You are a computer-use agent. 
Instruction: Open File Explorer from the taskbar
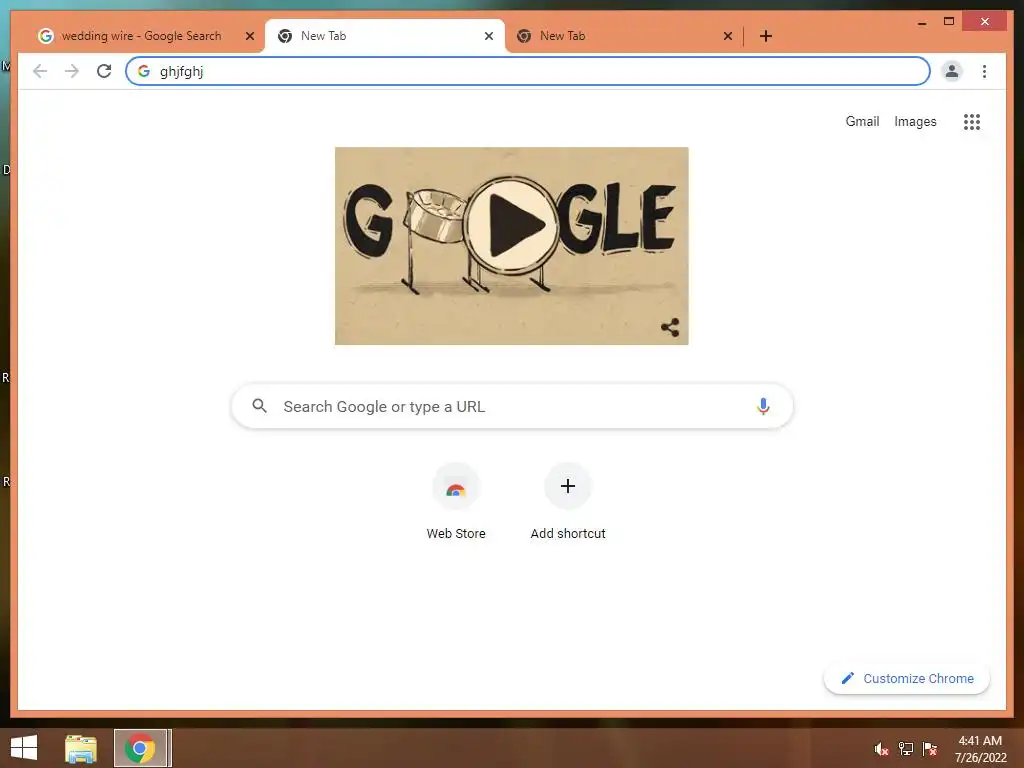tap(81, 748)
